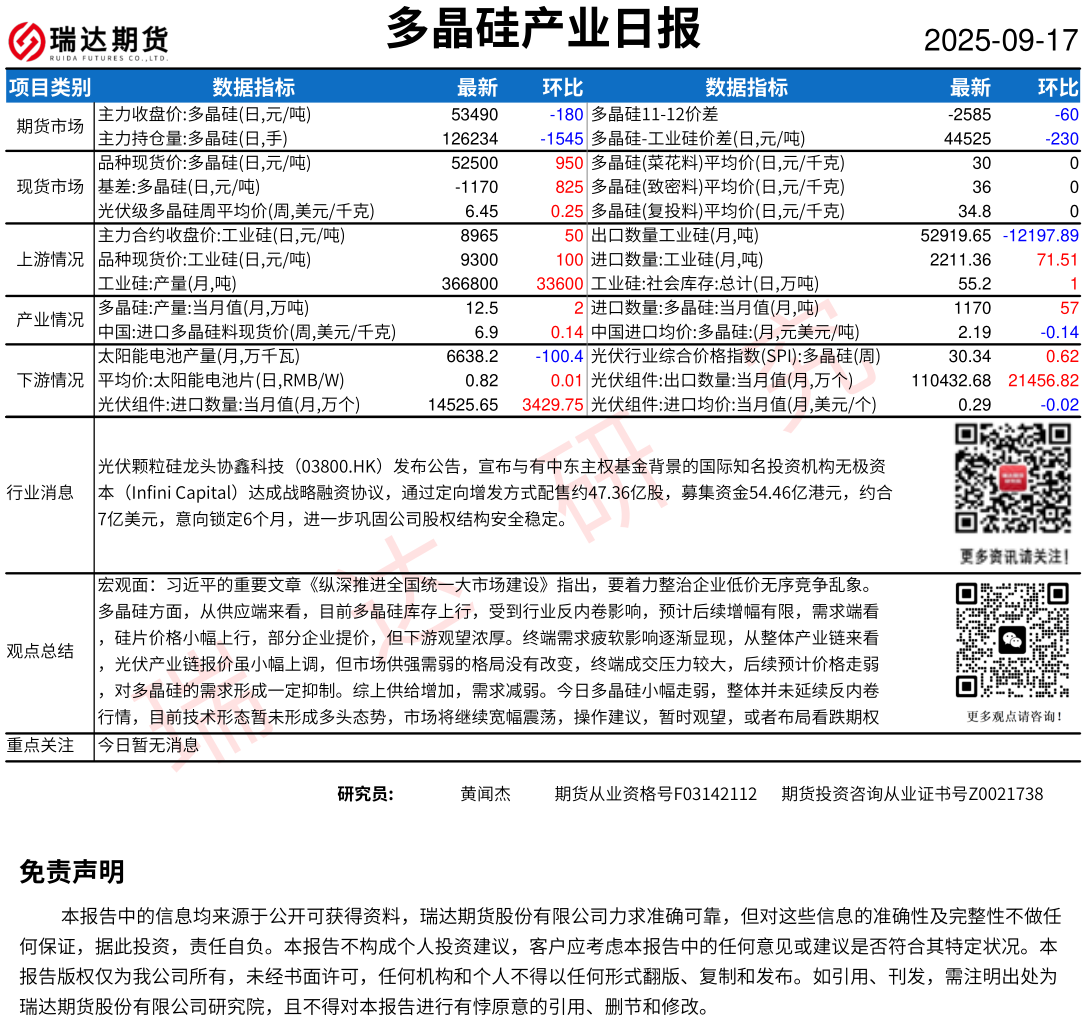Image resolution: width=1086 pixels, height=1020 pixels.
Task: Select the report date 2025-09-17
Action: point(1000,40)
